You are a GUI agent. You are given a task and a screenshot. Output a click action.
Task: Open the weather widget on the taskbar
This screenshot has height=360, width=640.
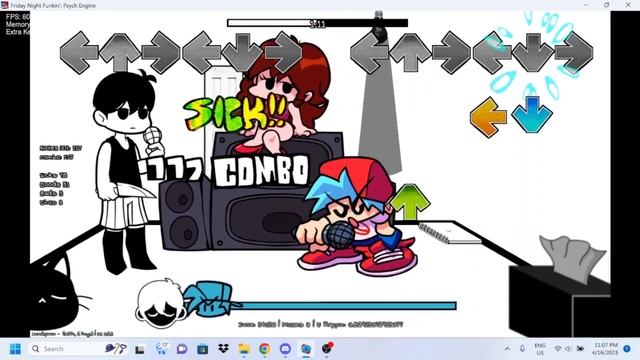pyautogui.click(x=162, y=349)
